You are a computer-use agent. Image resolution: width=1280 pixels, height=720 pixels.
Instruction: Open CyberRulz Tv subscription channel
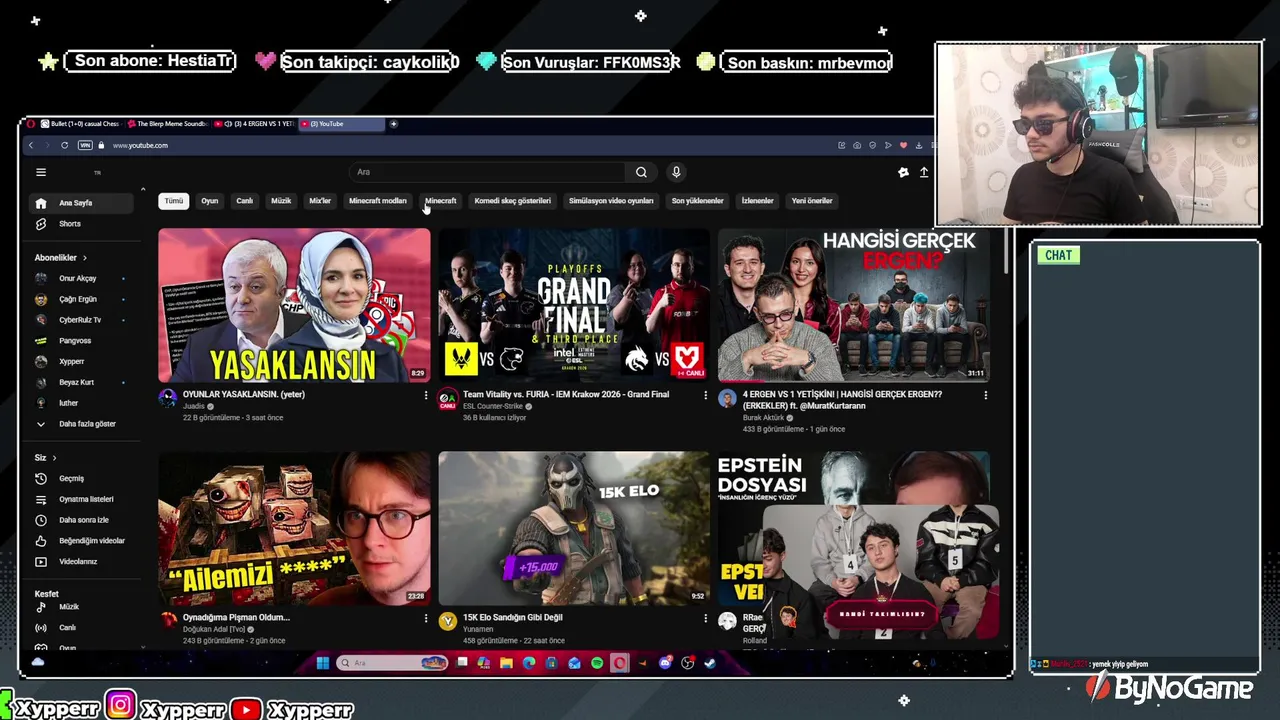click(x=82, y=320)
